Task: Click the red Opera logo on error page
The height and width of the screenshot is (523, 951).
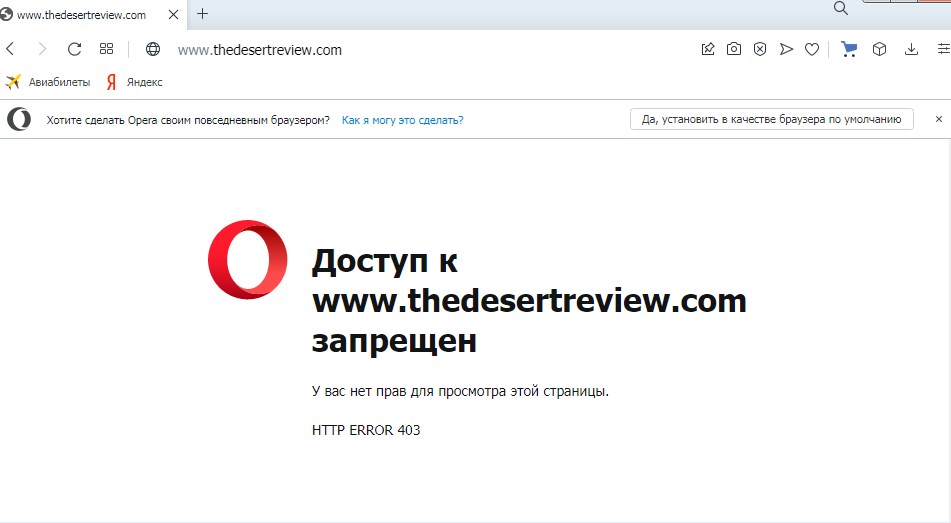Action: point(247,260)
